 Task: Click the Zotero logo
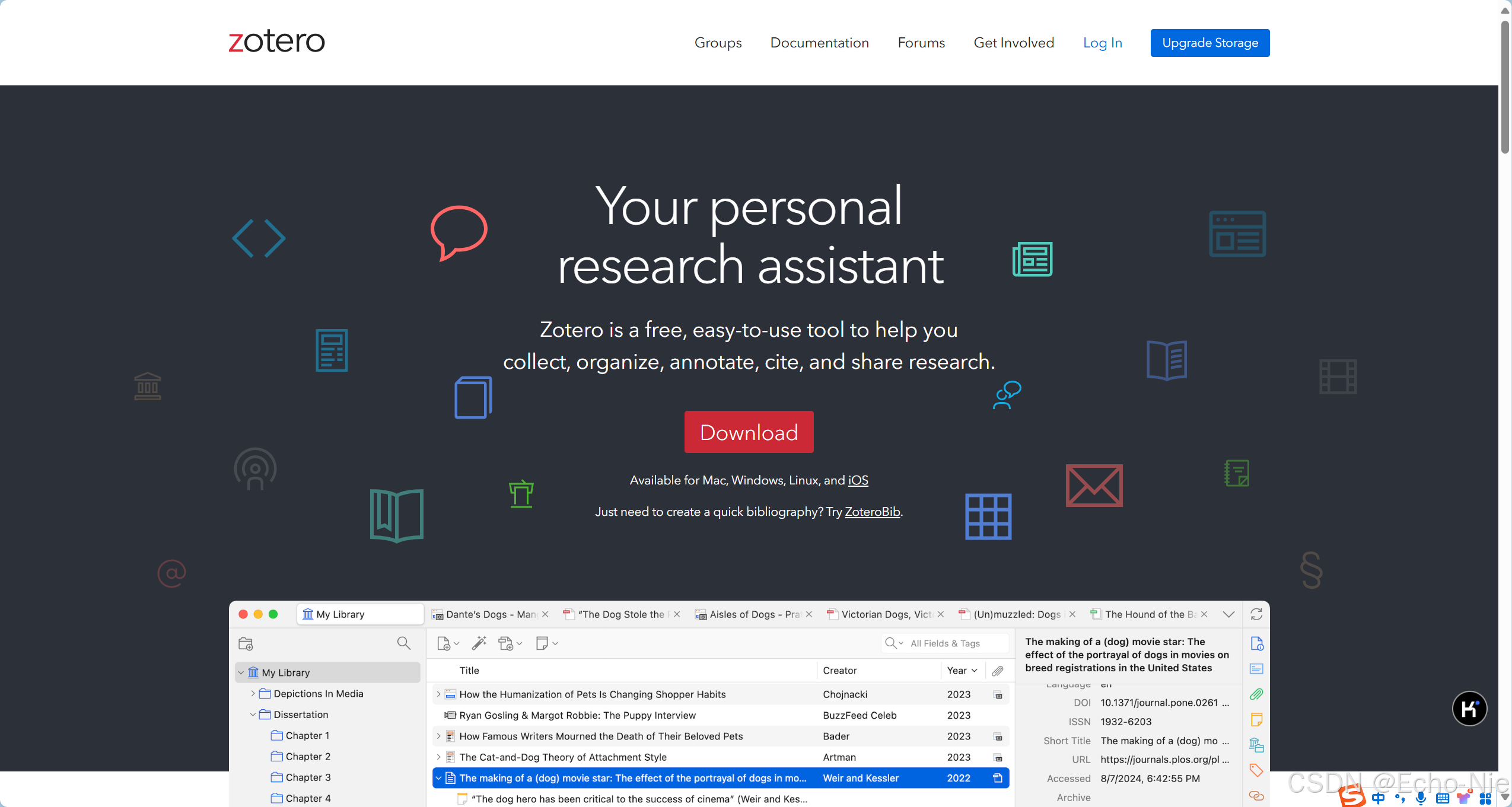276,42
